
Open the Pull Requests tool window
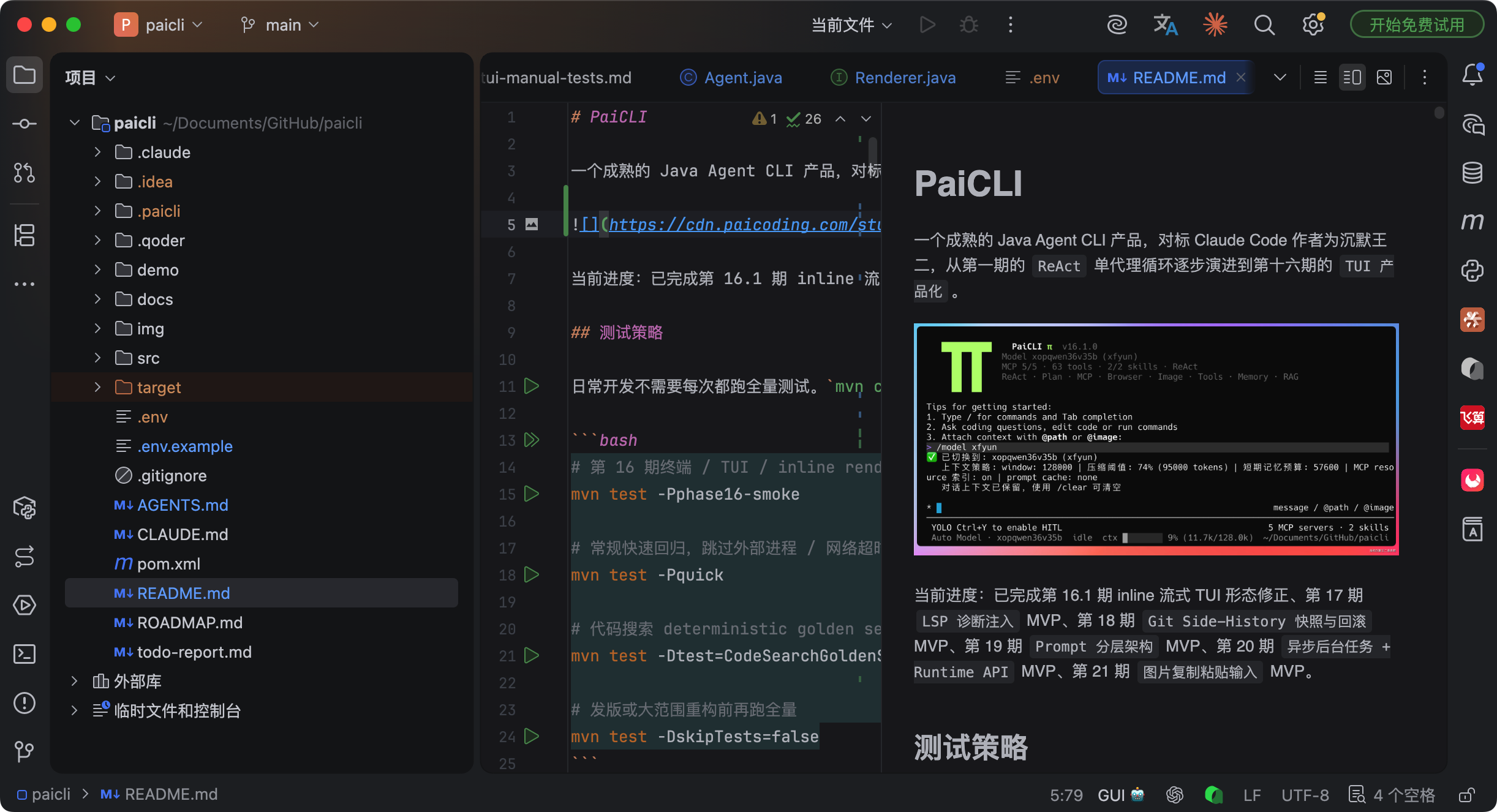(25, 173)
